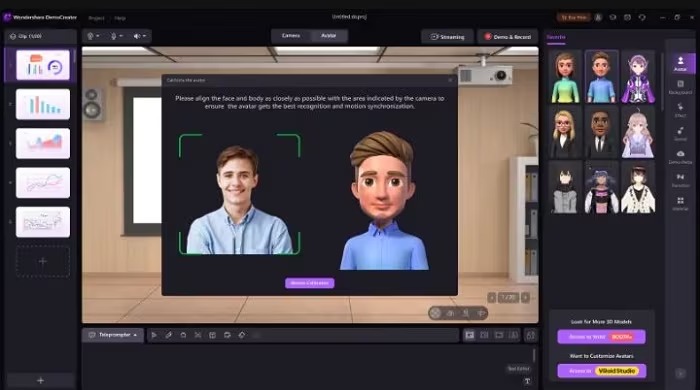
Task: Click the Try For Free button
Action: point(574,17)
